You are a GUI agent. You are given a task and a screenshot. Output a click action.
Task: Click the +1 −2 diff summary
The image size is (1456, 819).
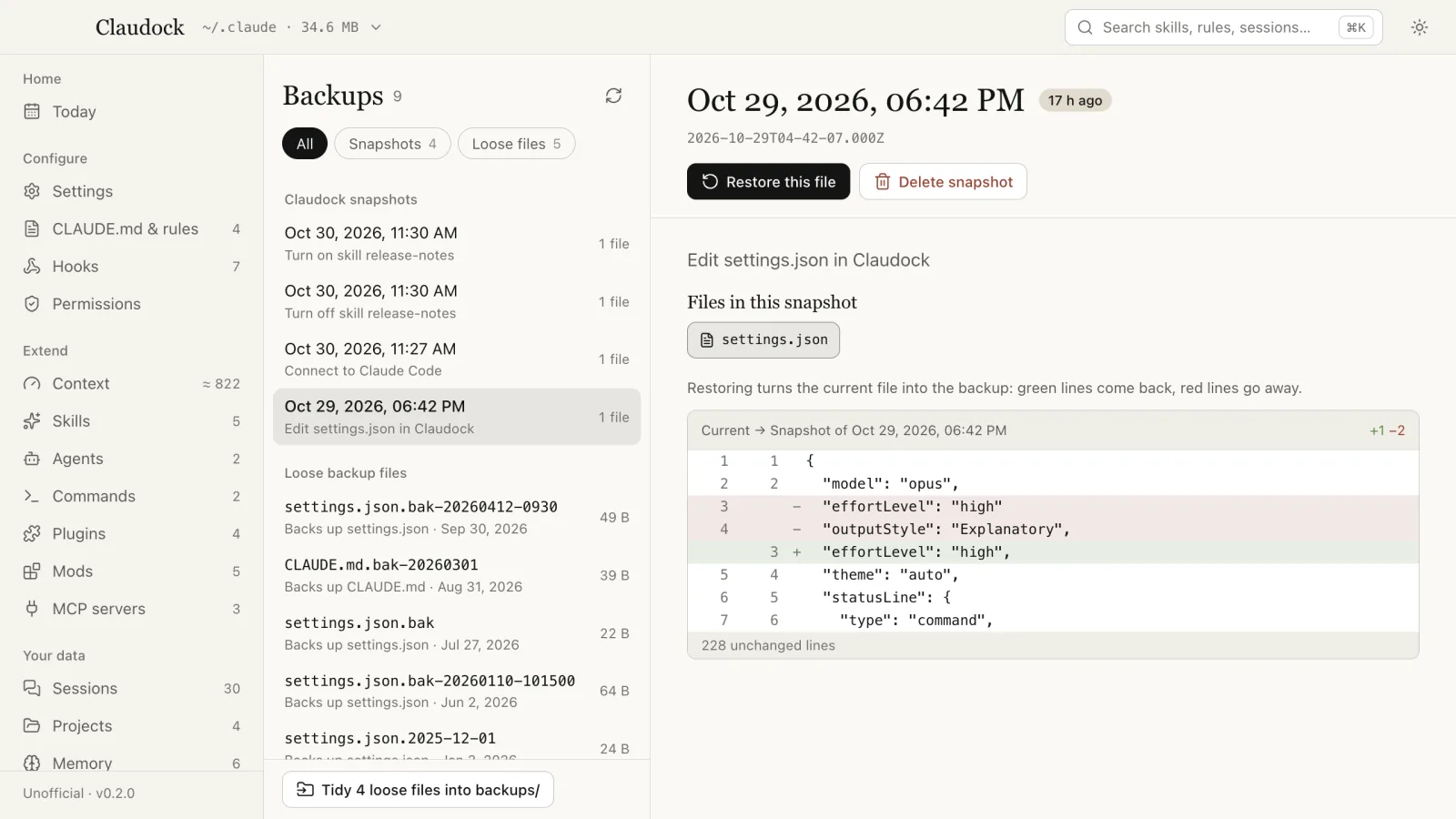(x=1387, y=430)
